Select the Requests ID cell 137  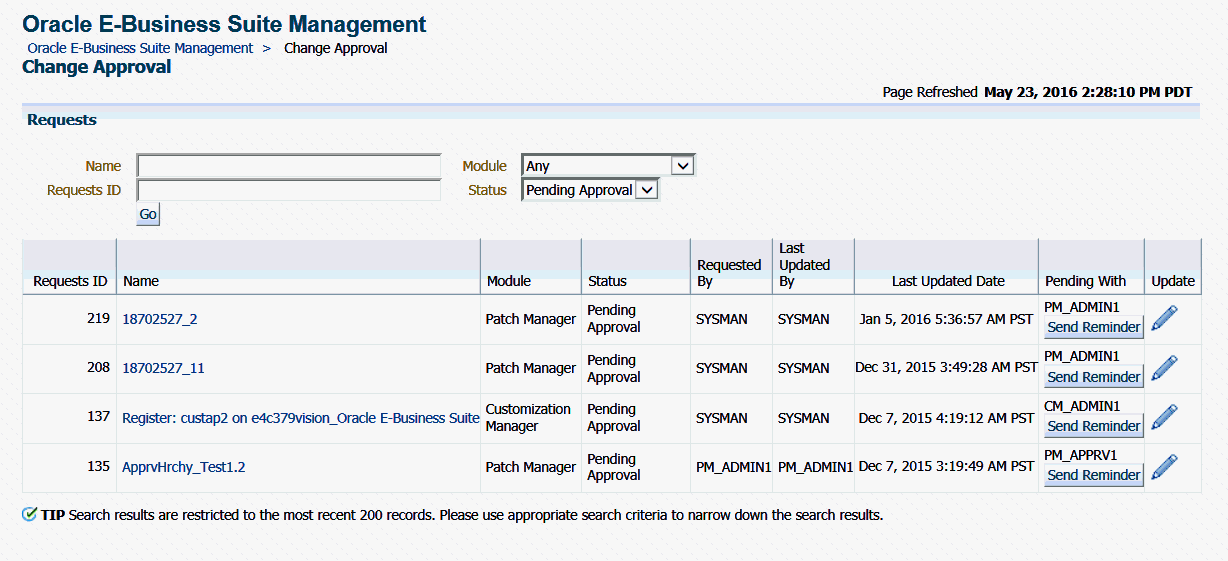(x=98, y=416)
